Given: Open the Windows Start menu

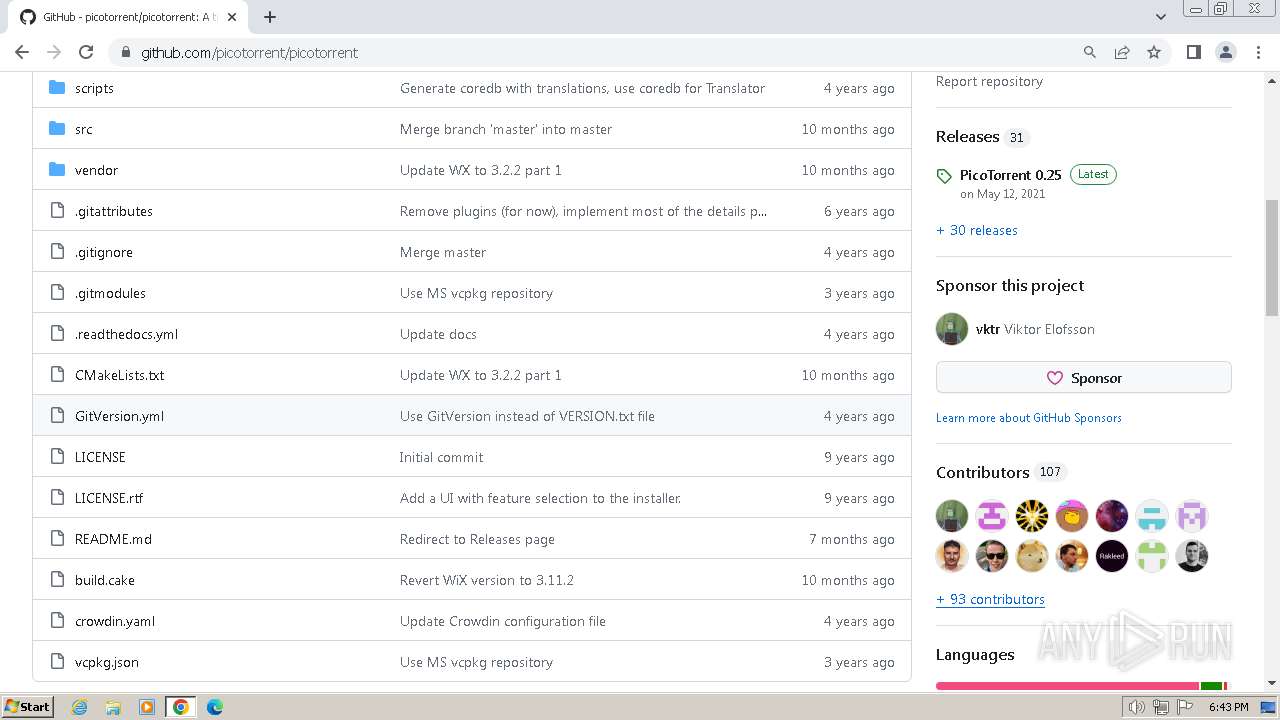Looking at the screenshot, I should pos(27,706).
